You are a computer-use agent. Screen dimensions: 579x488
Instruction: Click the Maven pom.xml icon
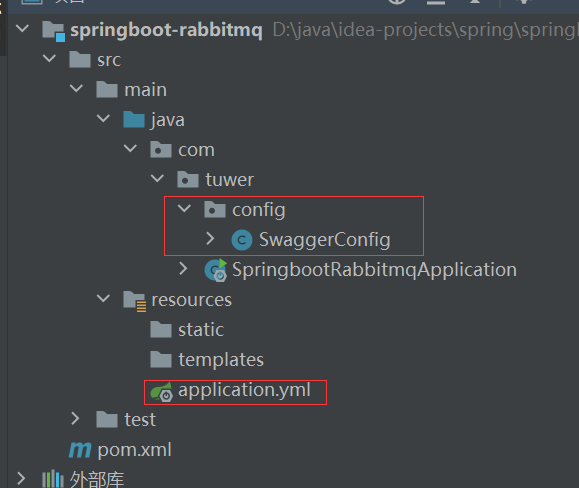[x=80, y=450]
